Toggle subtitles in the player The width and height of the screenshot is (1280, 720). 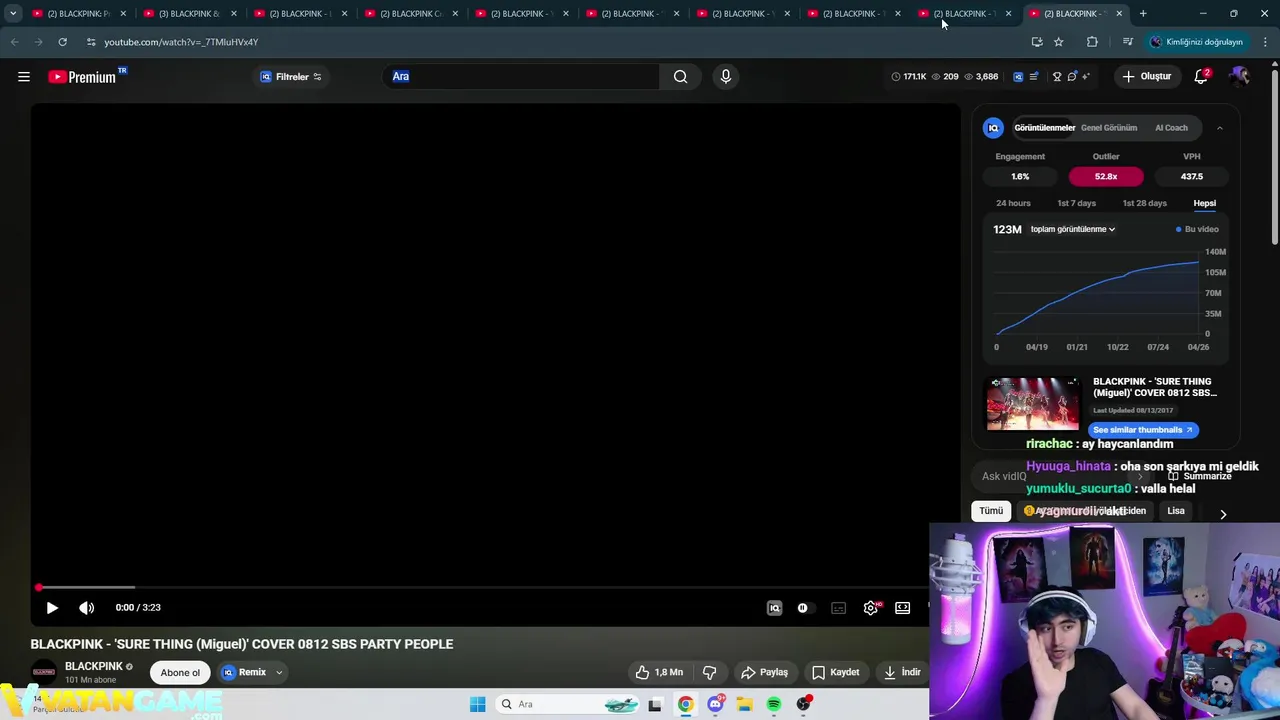[838, 607]
